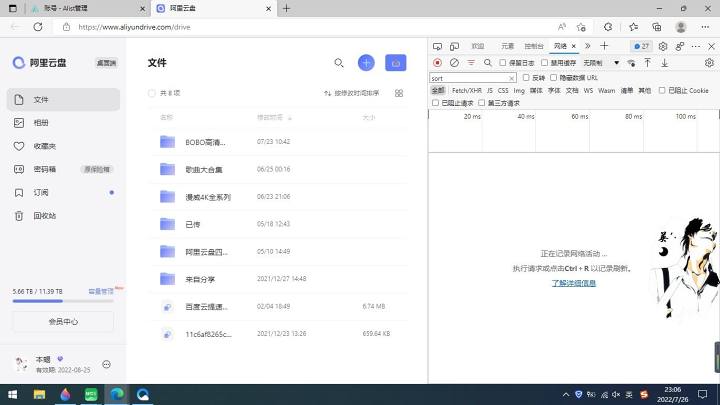Open the sort-order dropdown above file list
720x405 pixels.
[x=352, y=93]
